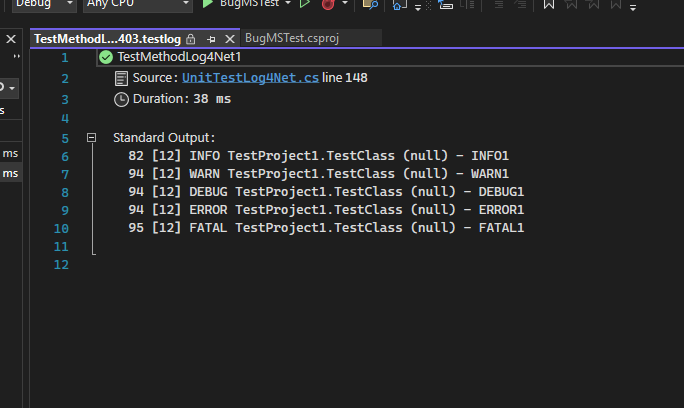The height and width of the screenshot is (408, 684).
Task: Click the next bookmark icon
Action: pos(594,4)
